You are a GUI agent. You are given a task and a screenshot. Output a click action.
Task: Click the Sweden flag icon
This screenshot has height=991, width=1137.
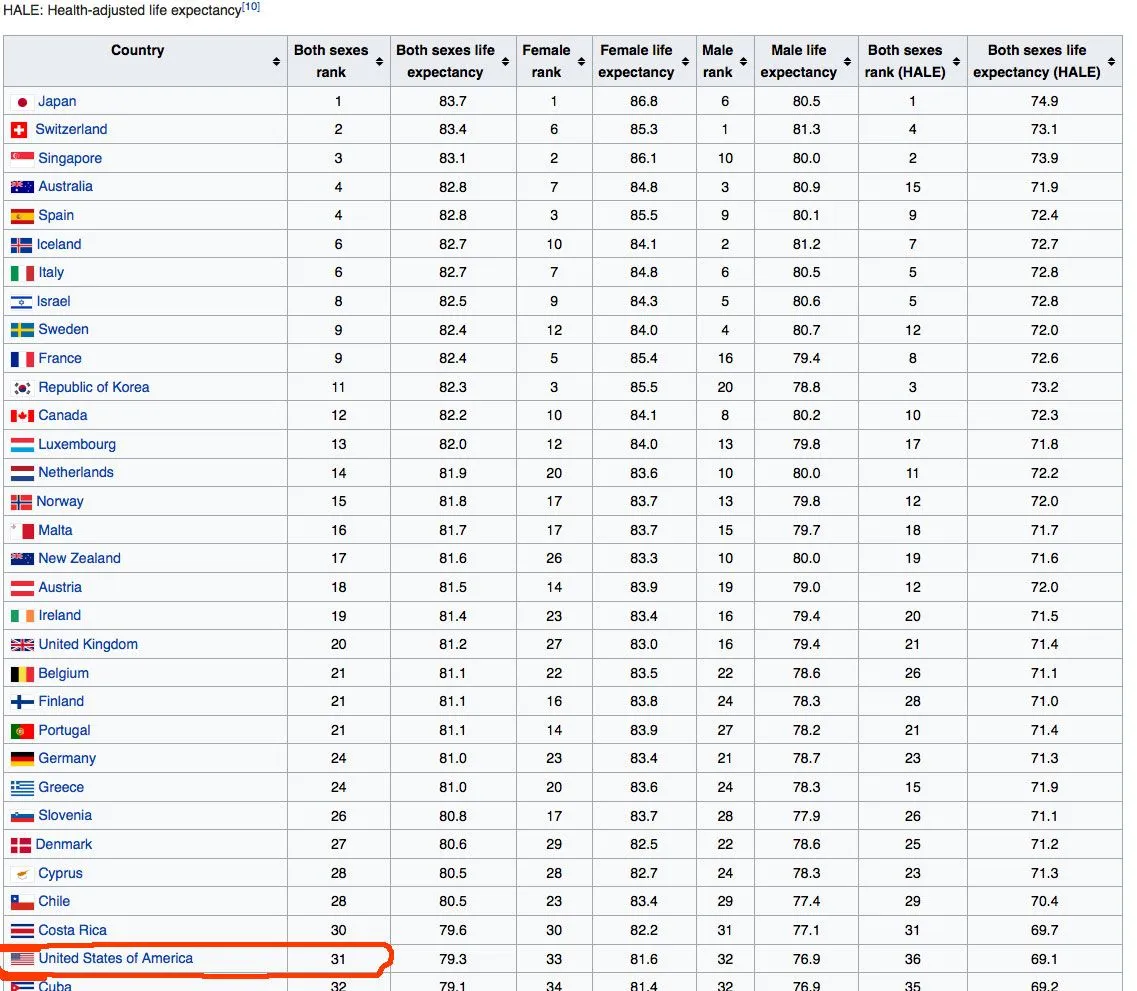point(22,330)
